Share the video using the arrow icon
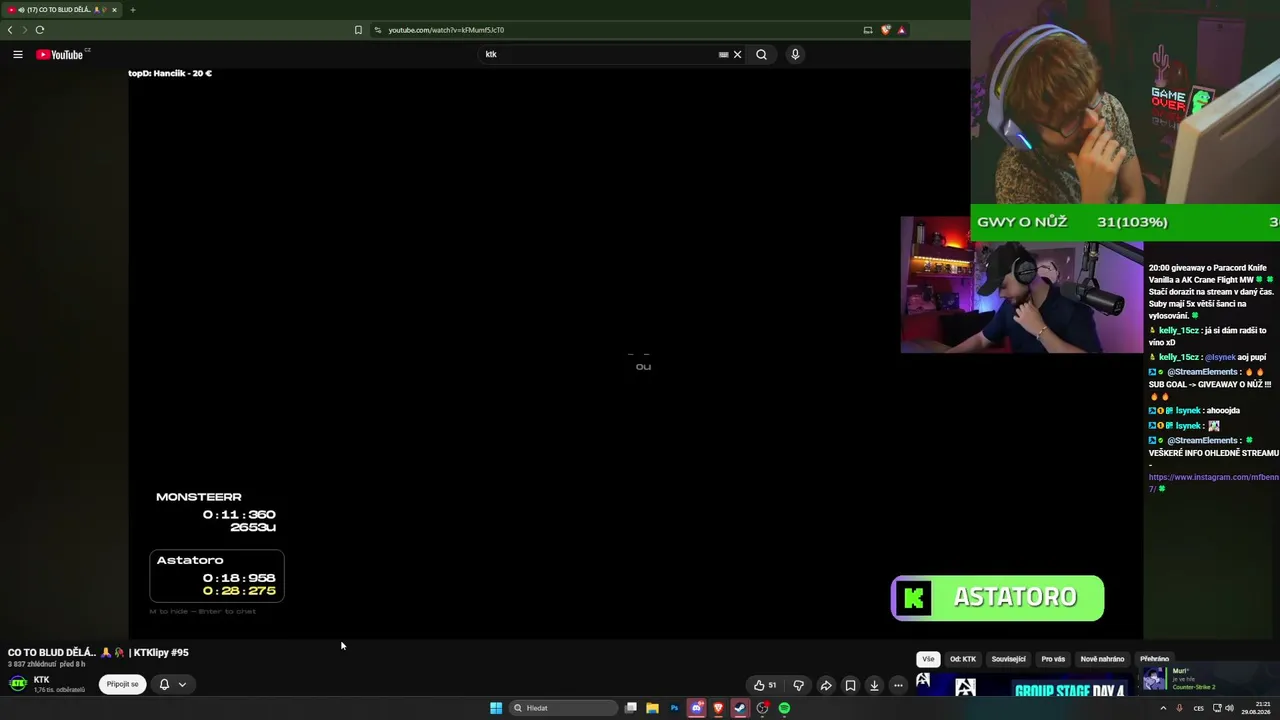This screenshot has width=1280, height=720. pyautogui.click(x=826, y=685)
